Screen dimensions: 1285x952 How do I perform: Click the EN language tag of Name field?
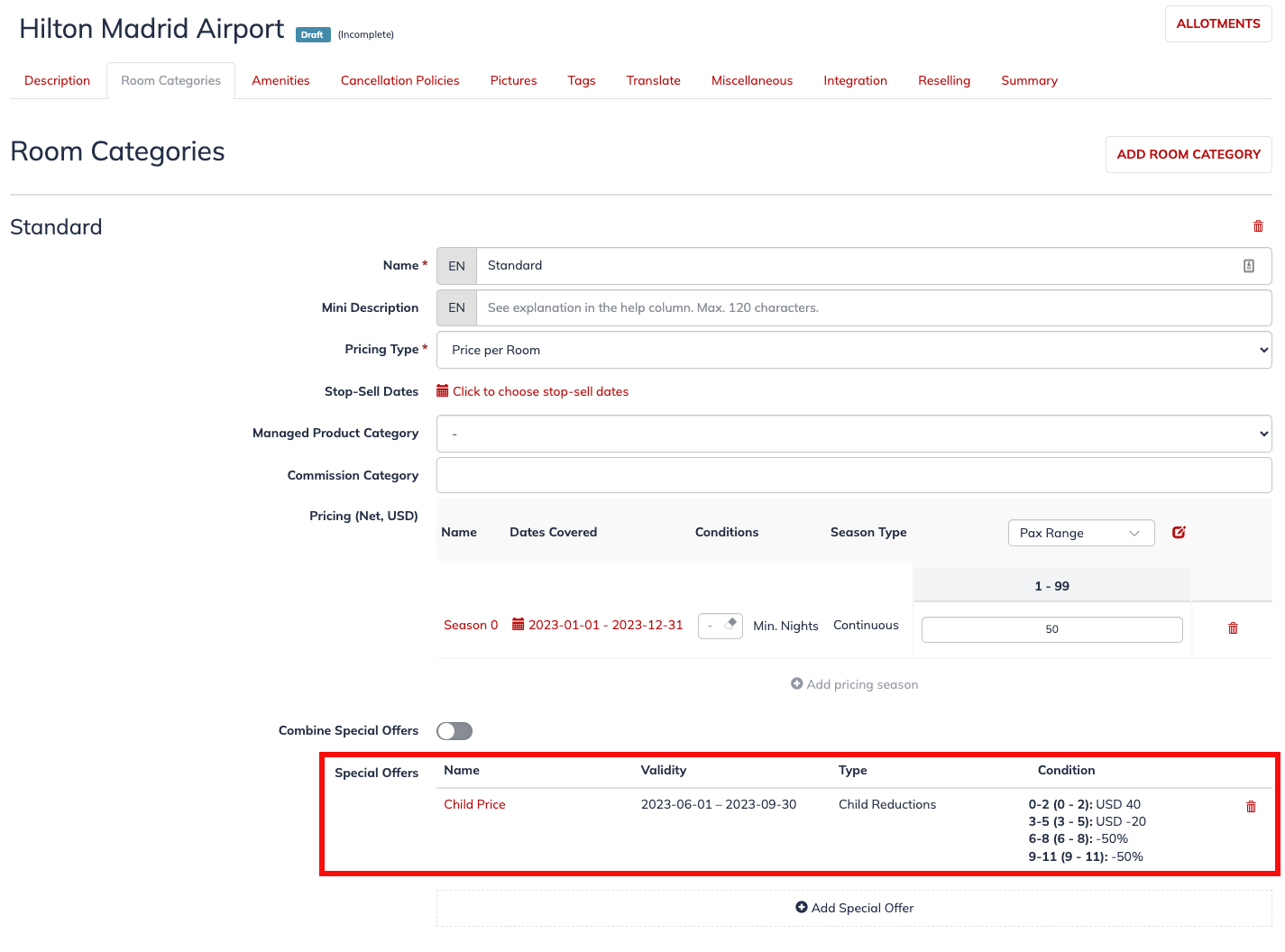(x=456, y=266)
